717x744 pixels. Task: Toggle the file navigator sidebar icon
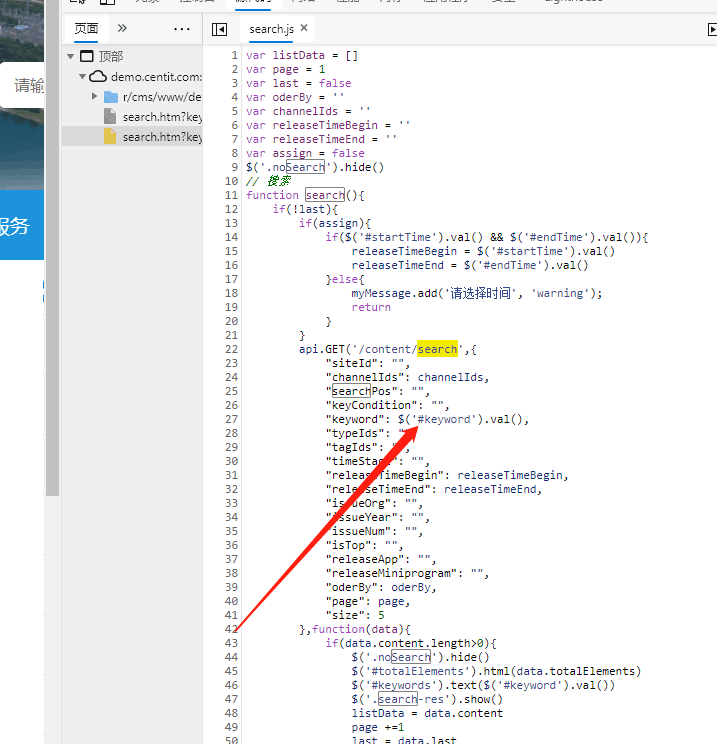219,29
